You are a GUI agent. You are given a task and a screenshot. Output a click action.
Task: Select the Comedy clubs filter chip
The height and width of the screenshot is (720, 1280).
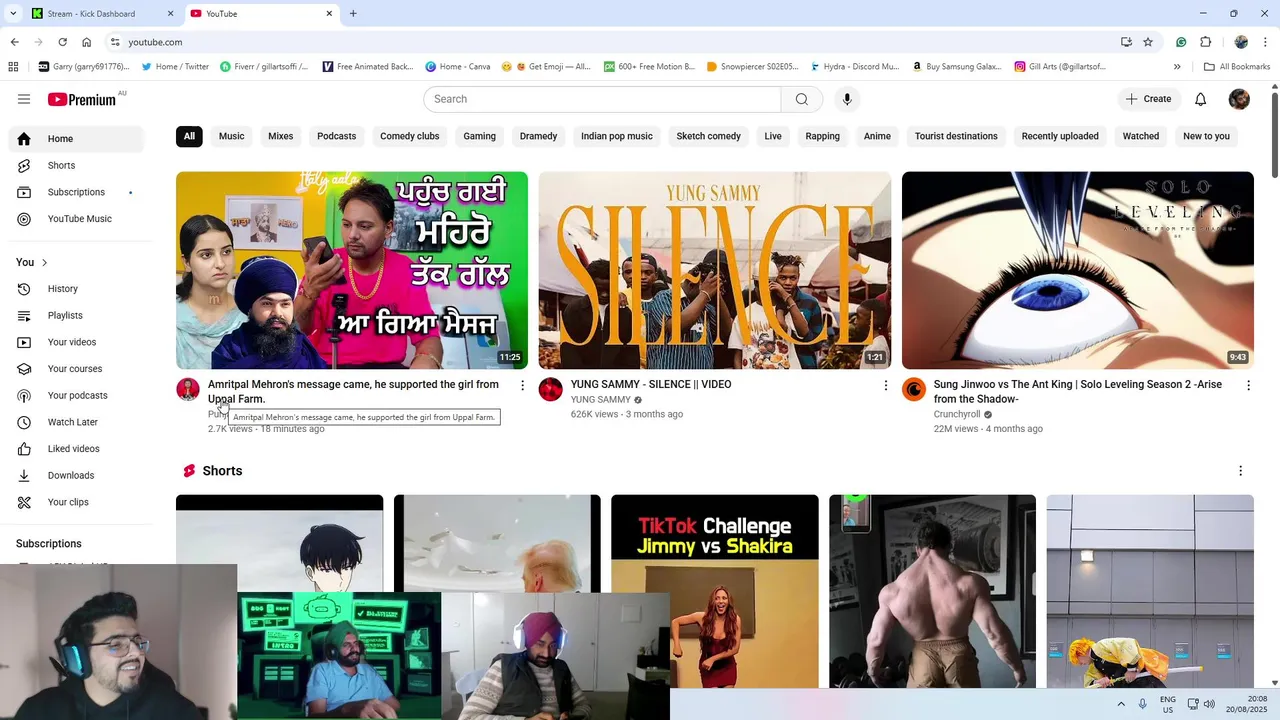410,136
